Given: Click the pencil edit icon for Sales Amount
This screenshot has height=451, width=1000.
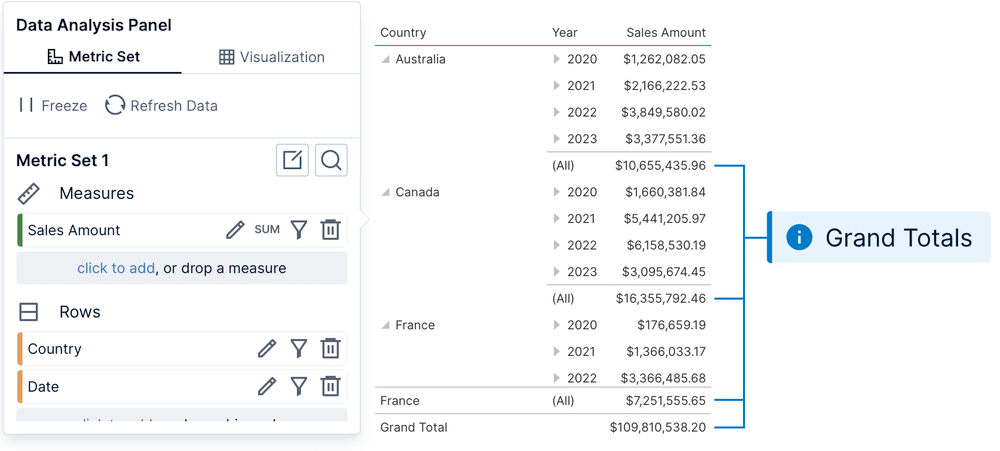Looking at the screenshot, I should pos(235,230).
